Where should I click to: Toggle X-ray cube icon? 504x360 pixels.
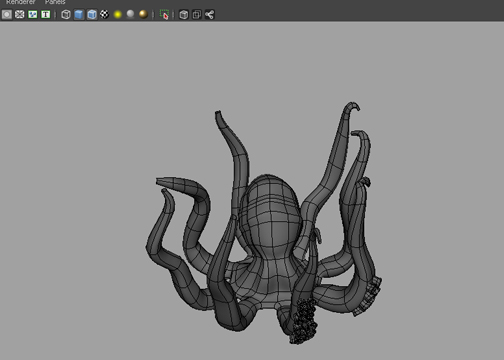coord(184,14)
